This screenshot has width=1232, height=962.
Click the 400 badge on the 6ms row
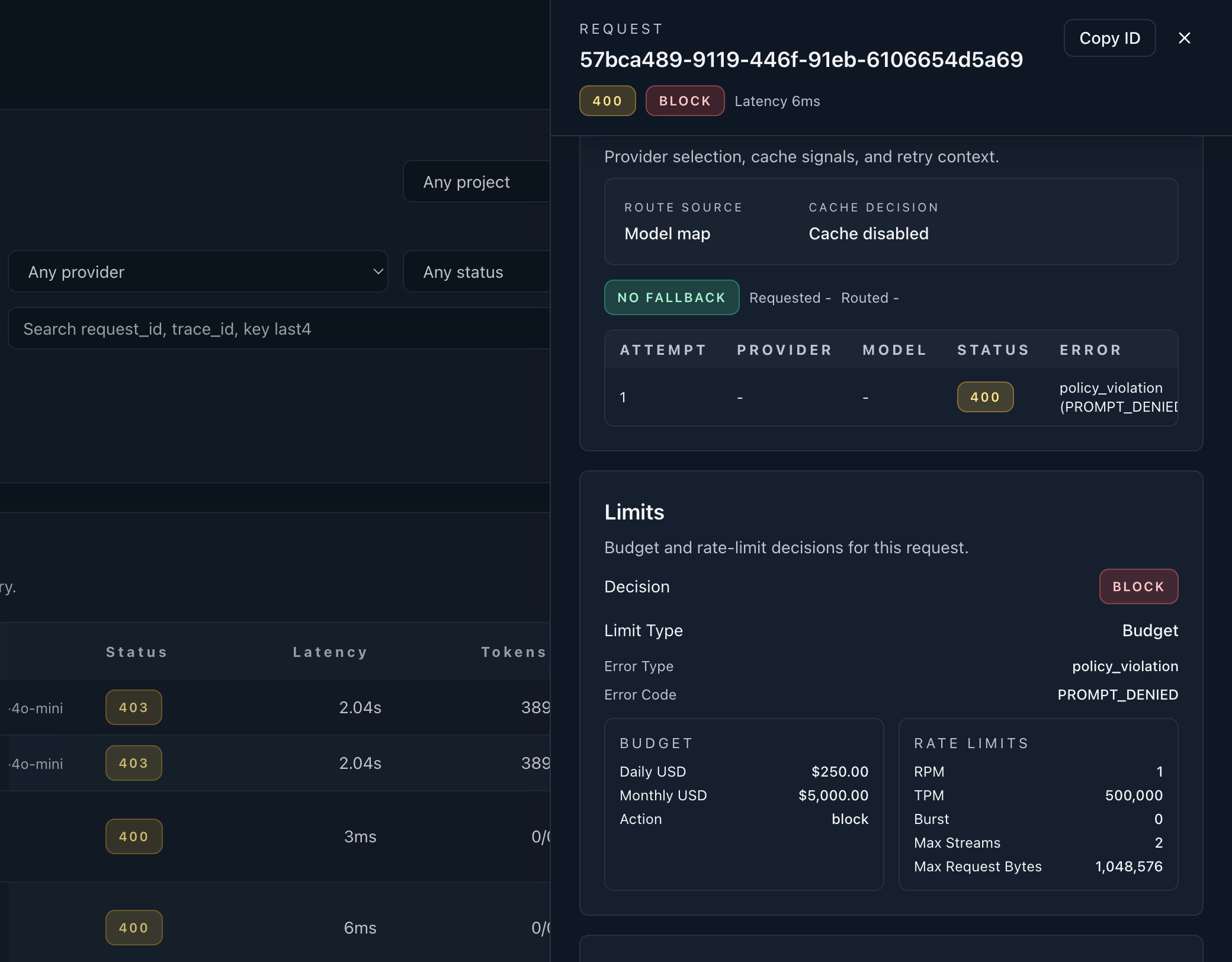click(x=133, y=928)
